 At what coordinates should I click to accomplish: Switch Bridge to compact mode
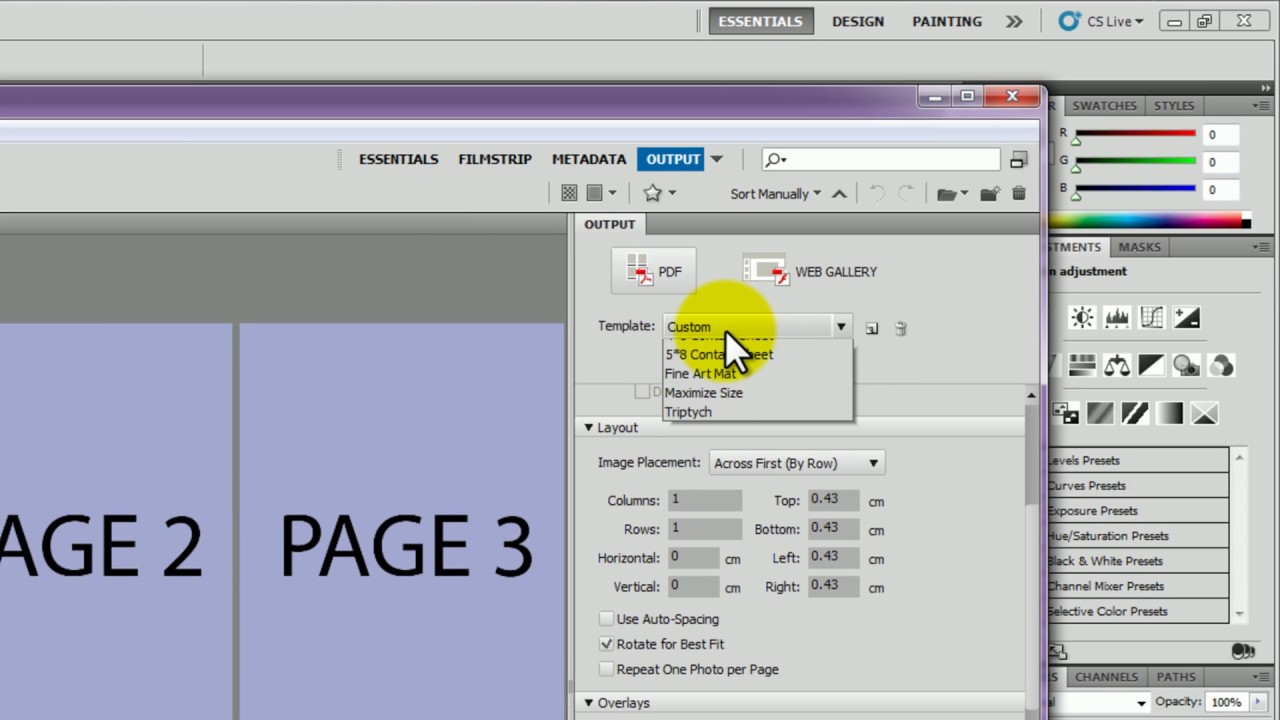pyautogui.click(x=1019, y=159)
